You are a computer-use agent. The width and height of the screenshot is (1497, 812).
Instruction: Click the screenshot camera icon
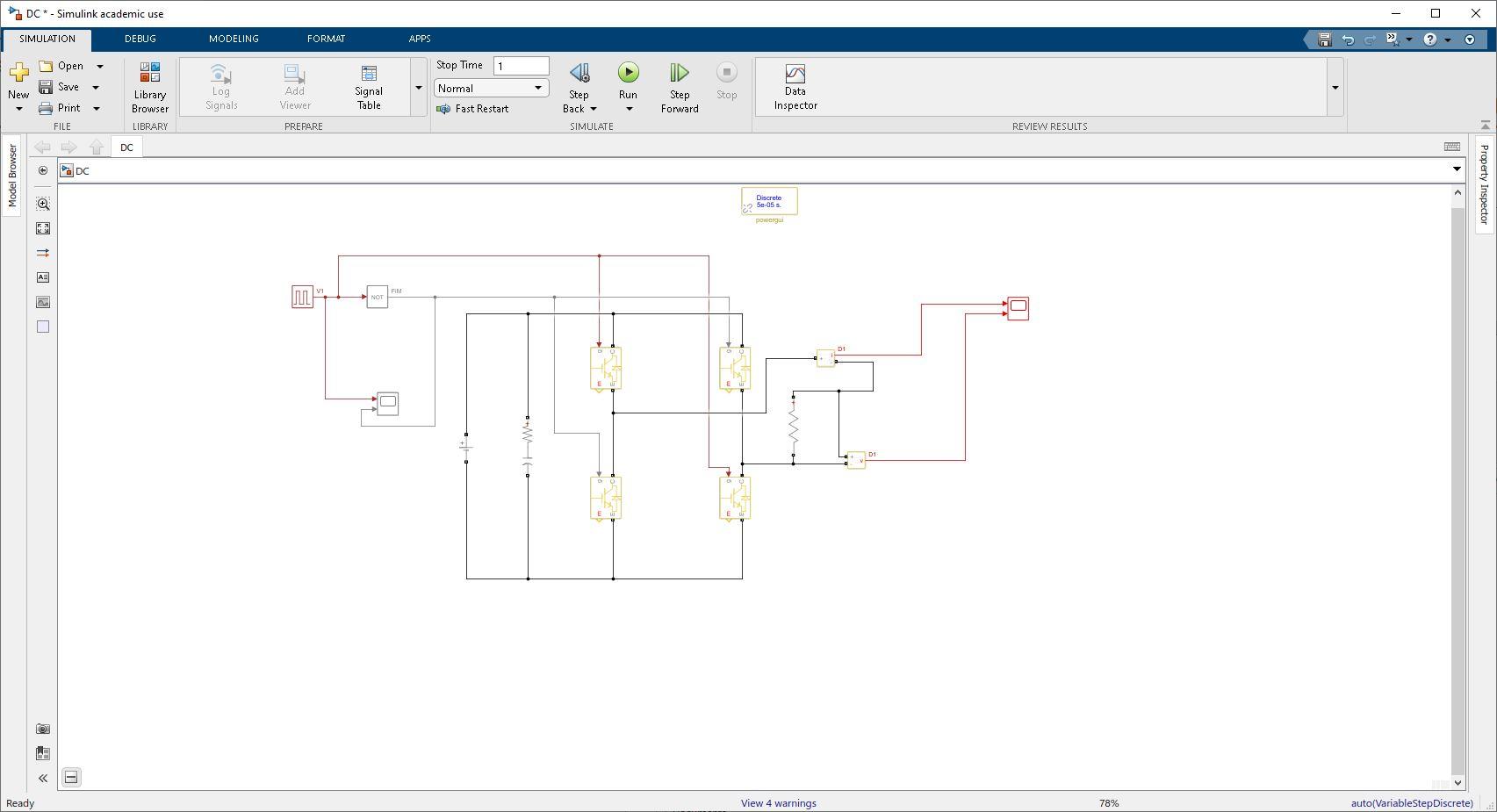[x=43, y=729]
